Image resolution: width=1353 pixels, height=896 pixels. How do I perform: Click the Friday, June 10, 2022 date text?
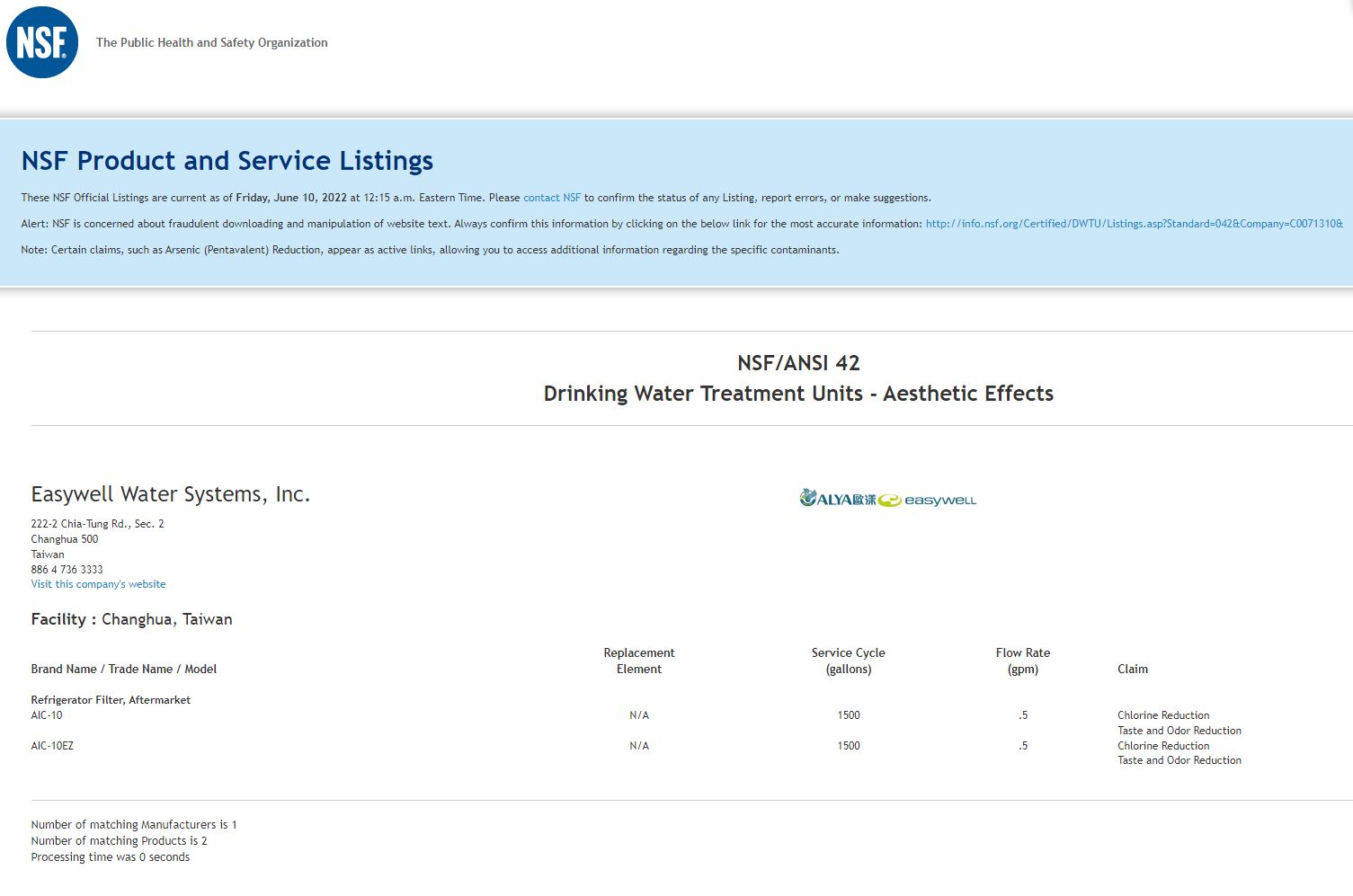point(291,198)
